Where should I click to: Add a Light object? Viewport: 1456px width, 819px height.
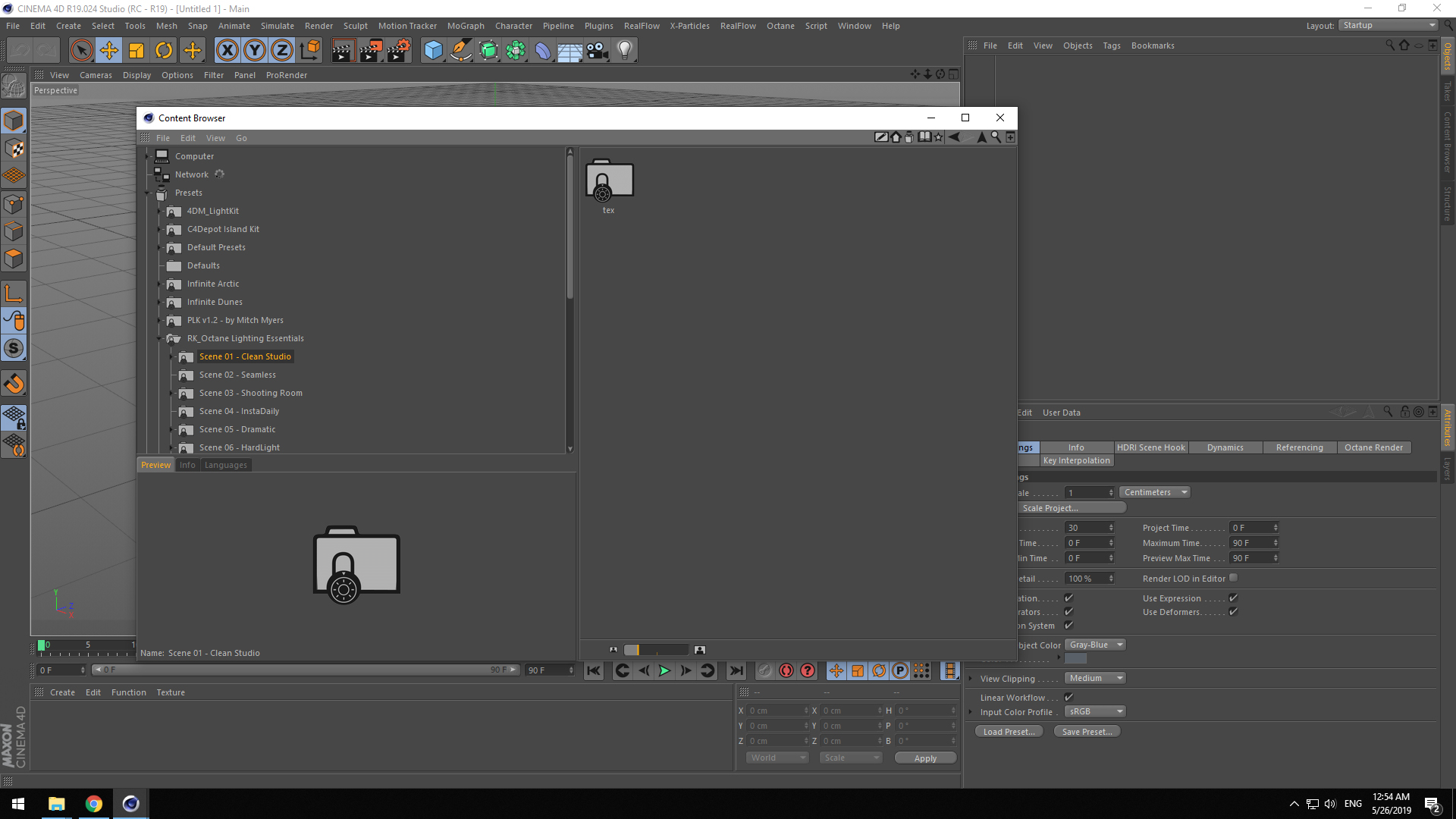tap(625, 51)
